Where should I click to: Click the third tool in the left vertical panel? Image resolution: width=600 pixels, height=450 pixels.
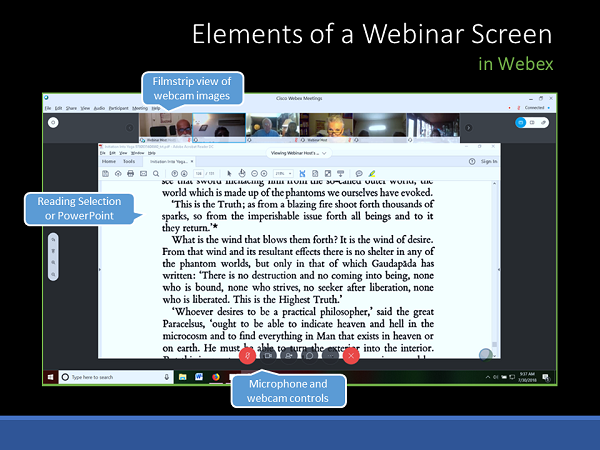click(x=53, y=262)
